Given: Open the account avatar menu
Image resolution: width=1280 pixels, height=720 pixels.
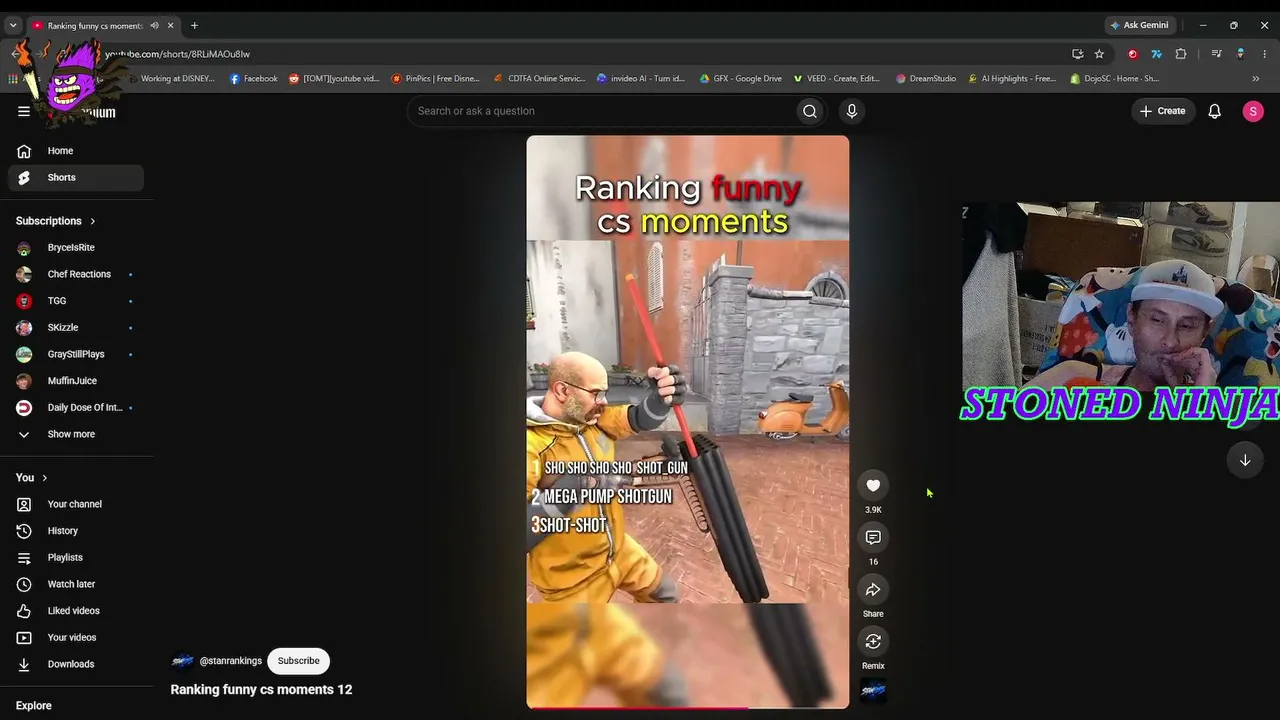Looking at the screenshot, I should [1253, 111].
